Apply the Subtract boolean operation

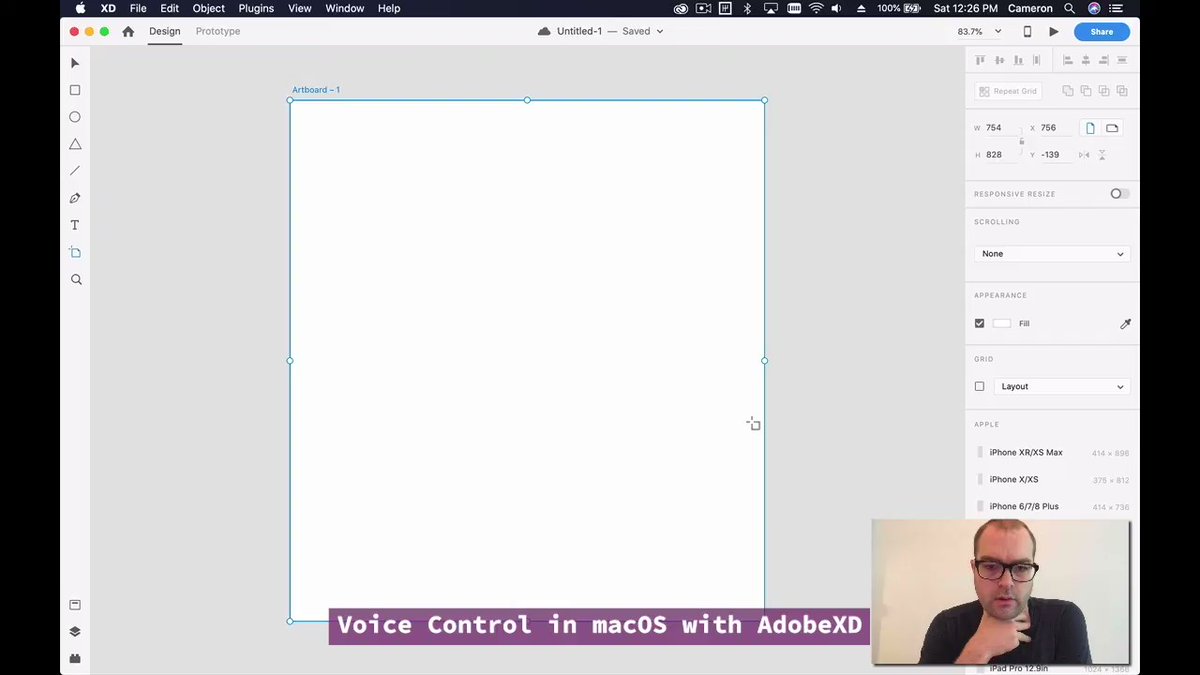(1086, 91)
